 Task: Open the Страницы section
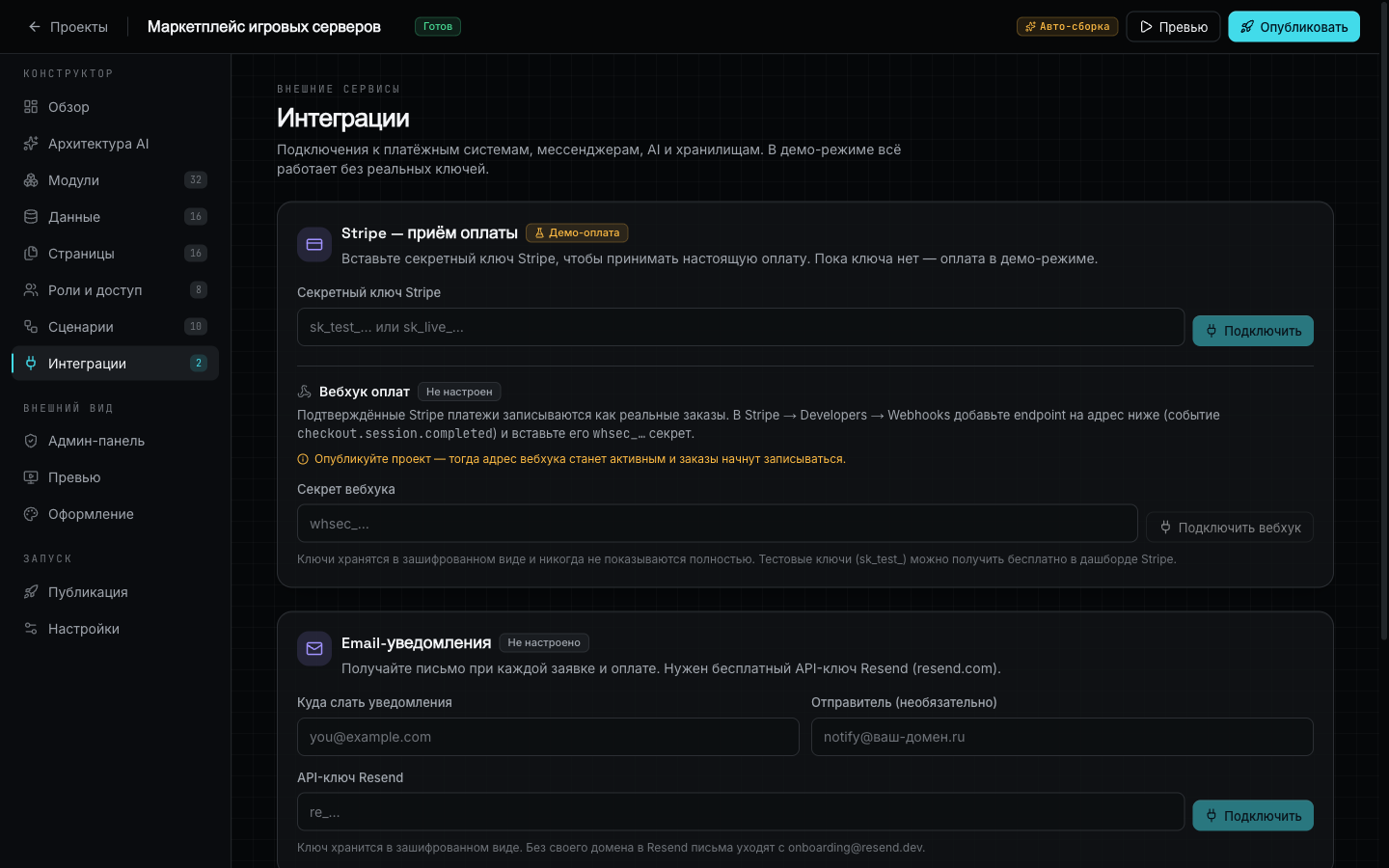click(x=116, y=254)
